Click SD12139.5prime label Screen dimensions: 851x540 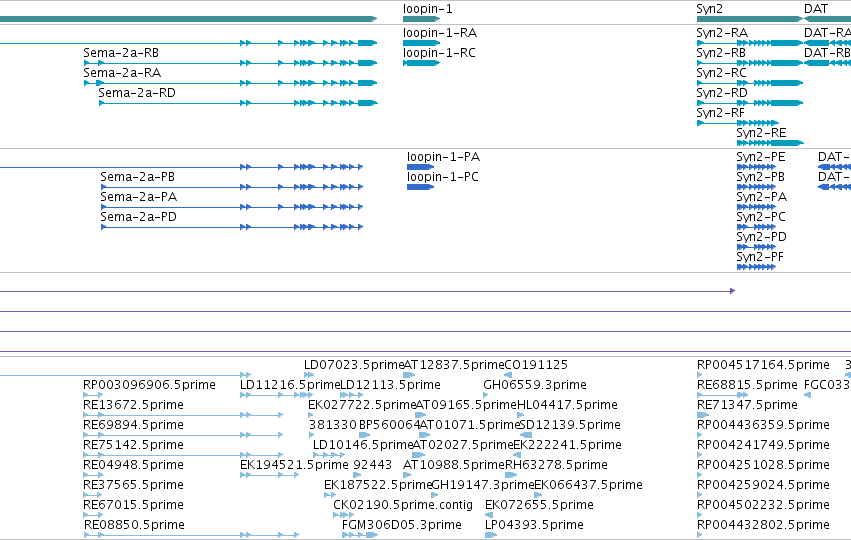click(570, 425)
